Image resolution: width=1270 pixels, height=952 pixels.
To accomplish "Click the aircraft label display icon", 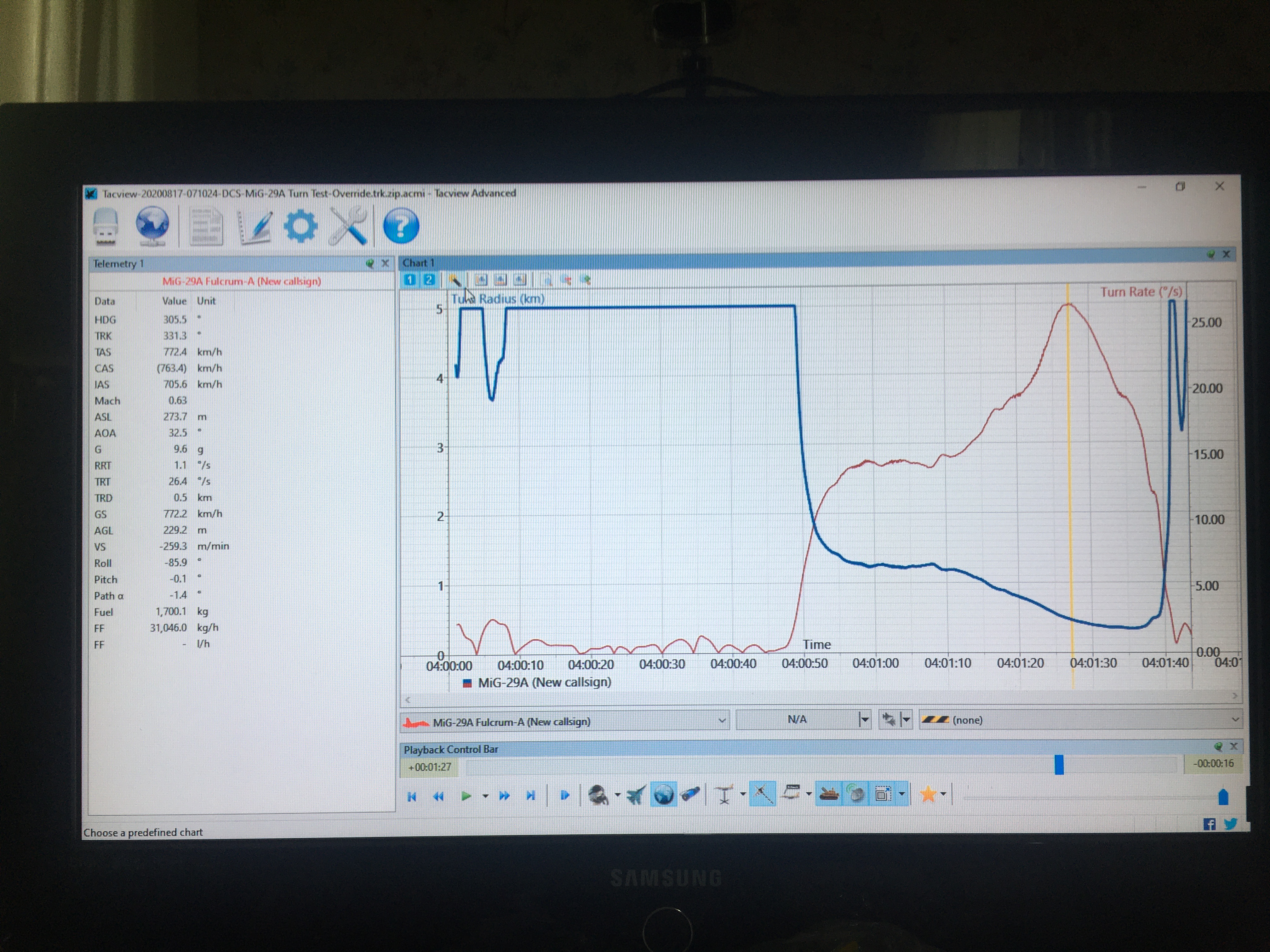I will tap(792, 794).
